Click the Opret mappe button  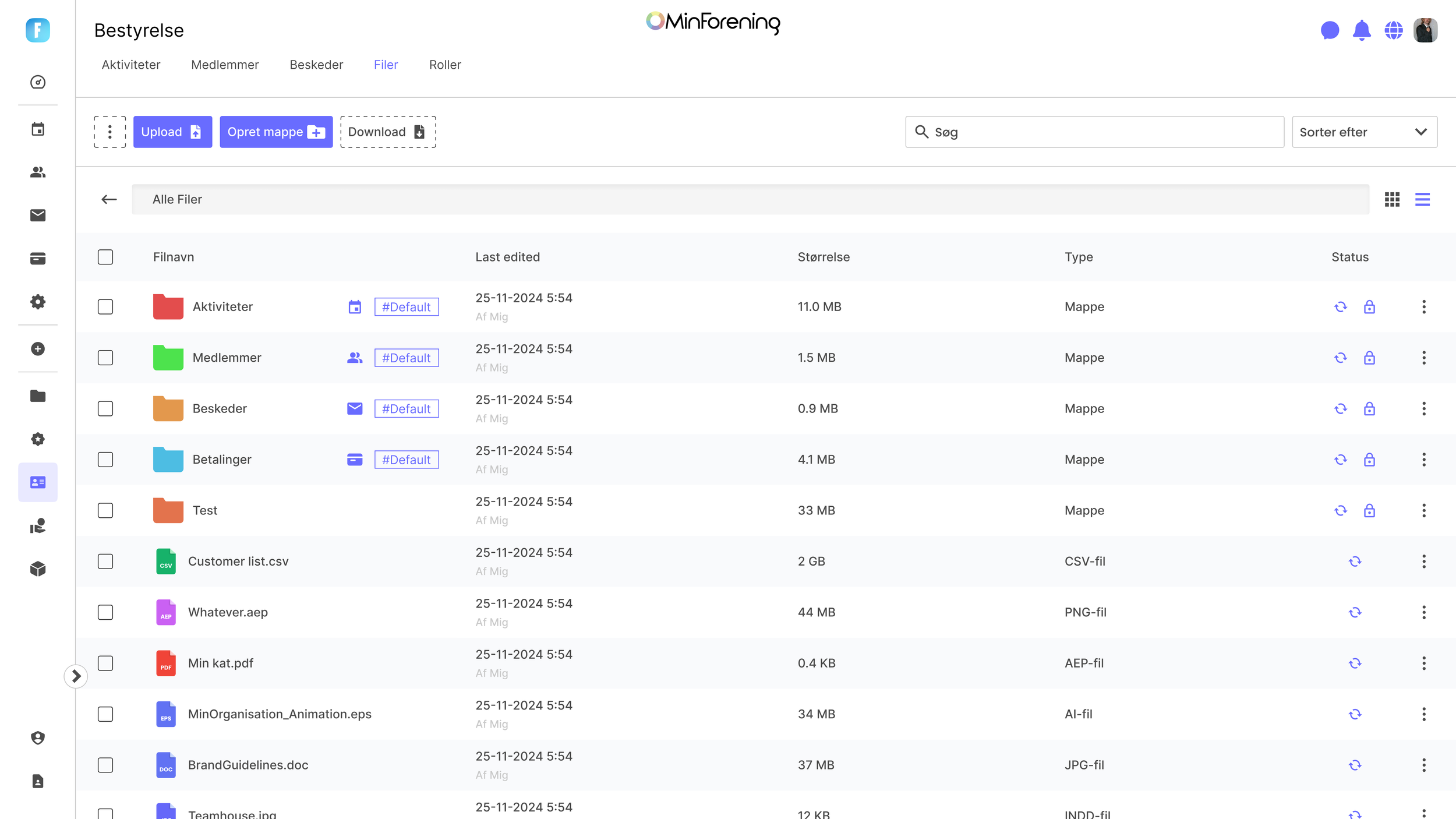tap(276, 132)
